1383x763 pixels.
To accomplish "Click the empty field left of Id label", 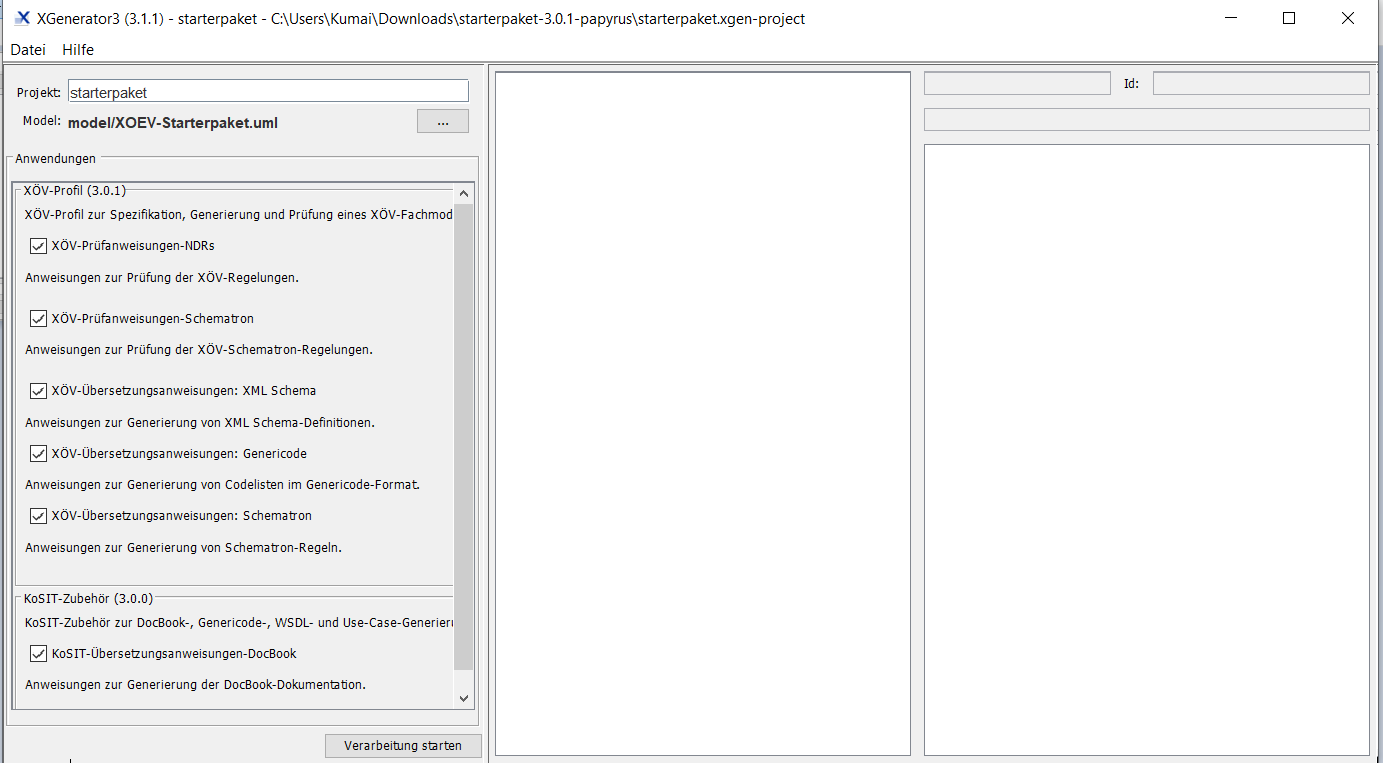I will pyautogui.click(x=1017, y=83).
